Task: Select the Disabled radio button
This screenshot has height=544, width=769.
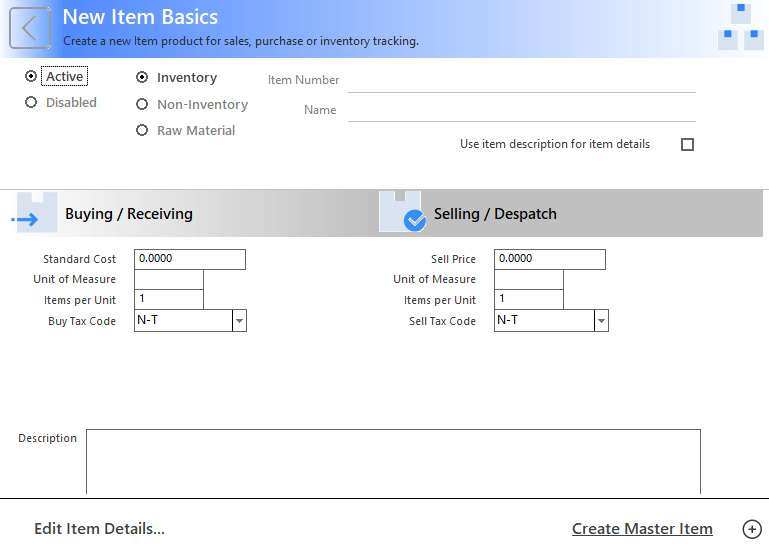Action: coord(31,102)
